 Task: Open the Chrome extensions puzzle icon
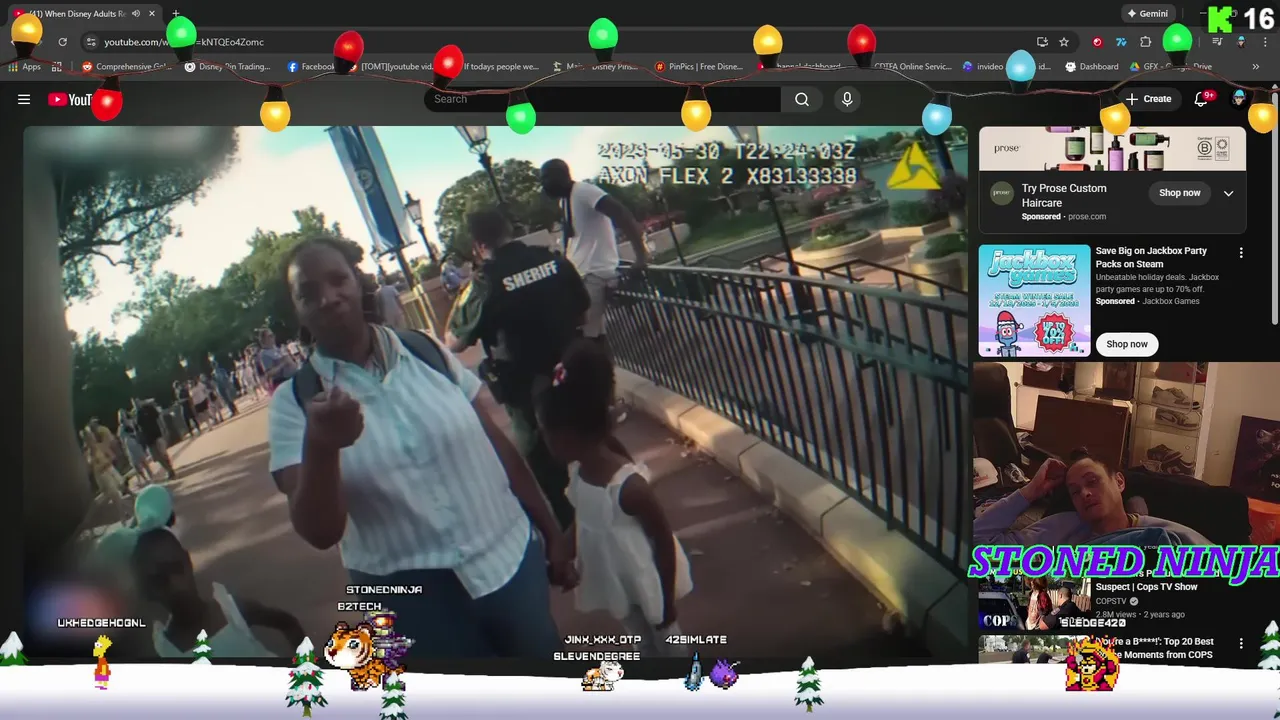tap(1146, 42)
